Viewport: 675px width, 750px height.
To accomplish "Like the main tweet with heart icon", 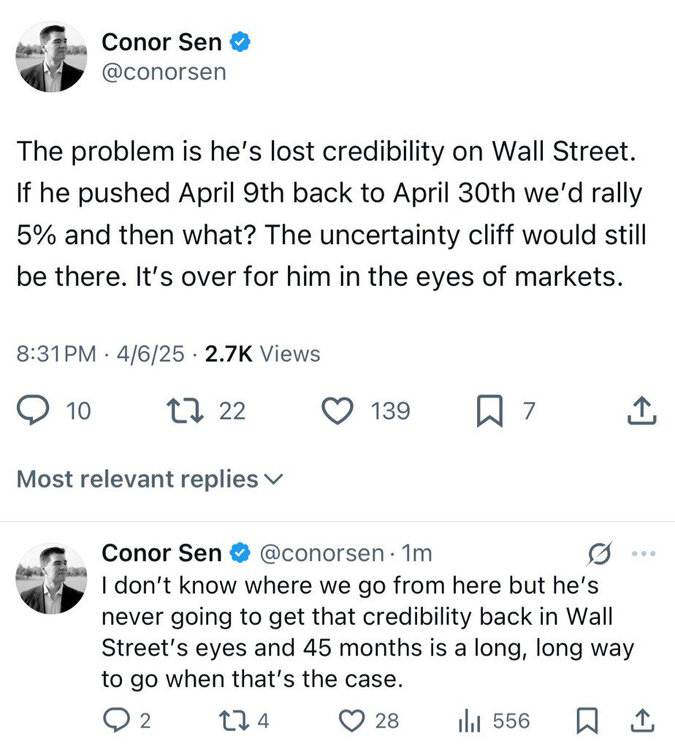I will tap(342, 411).
